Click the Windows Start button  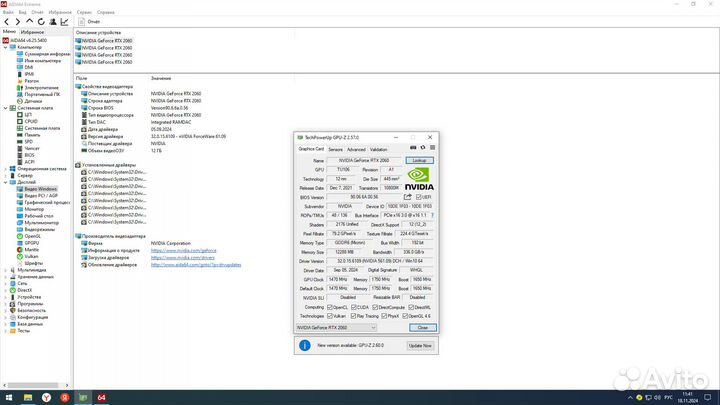(8, 396)
